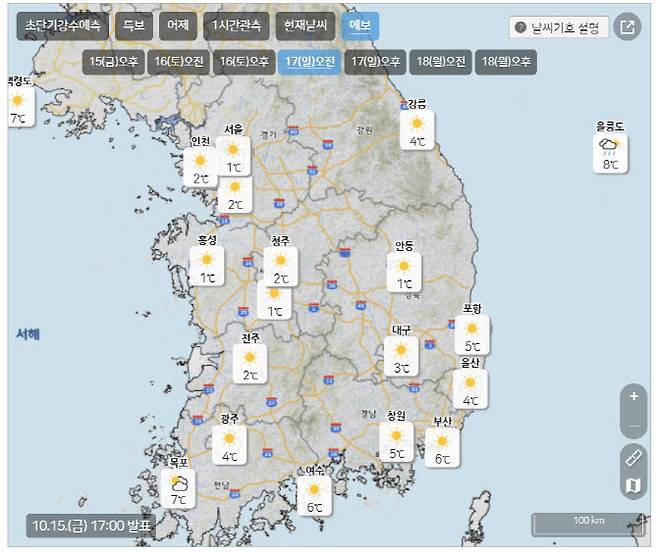Click the 100 km scale bar

coord(589,524)
